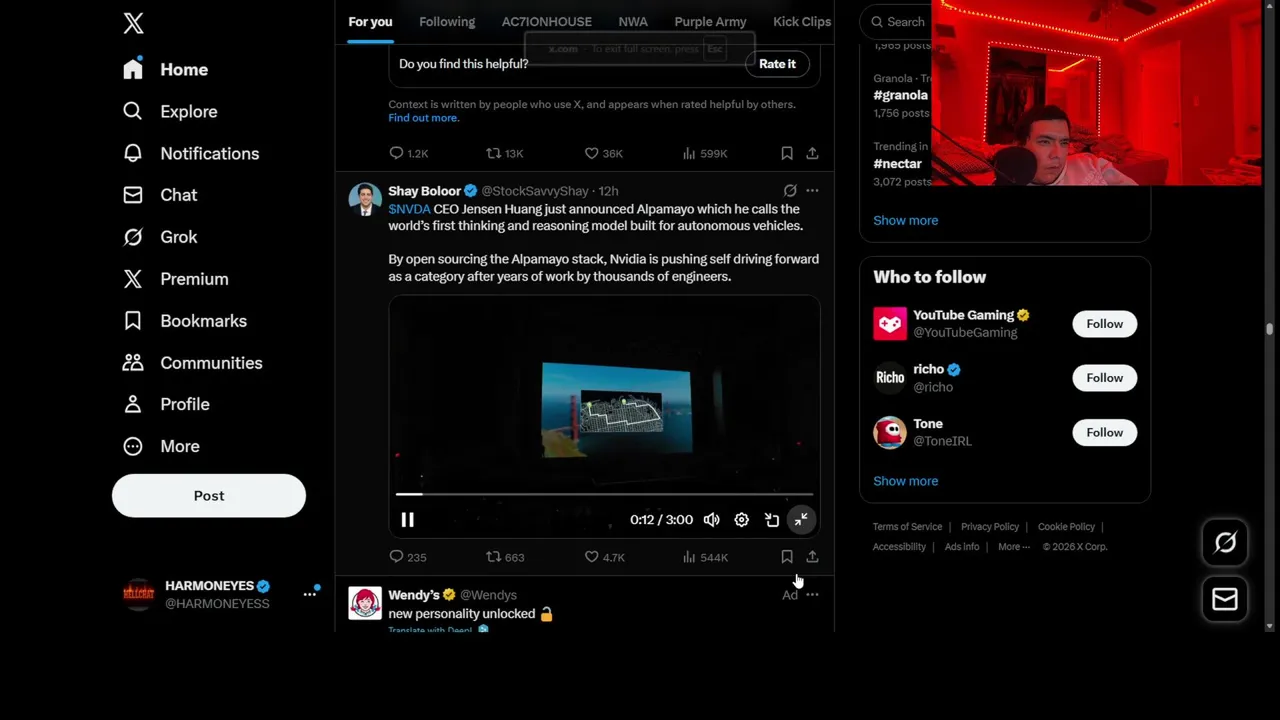Screen dimensions: 1280x720
Task: Switch to Kick Clips tab
Action: click(802, 22)
